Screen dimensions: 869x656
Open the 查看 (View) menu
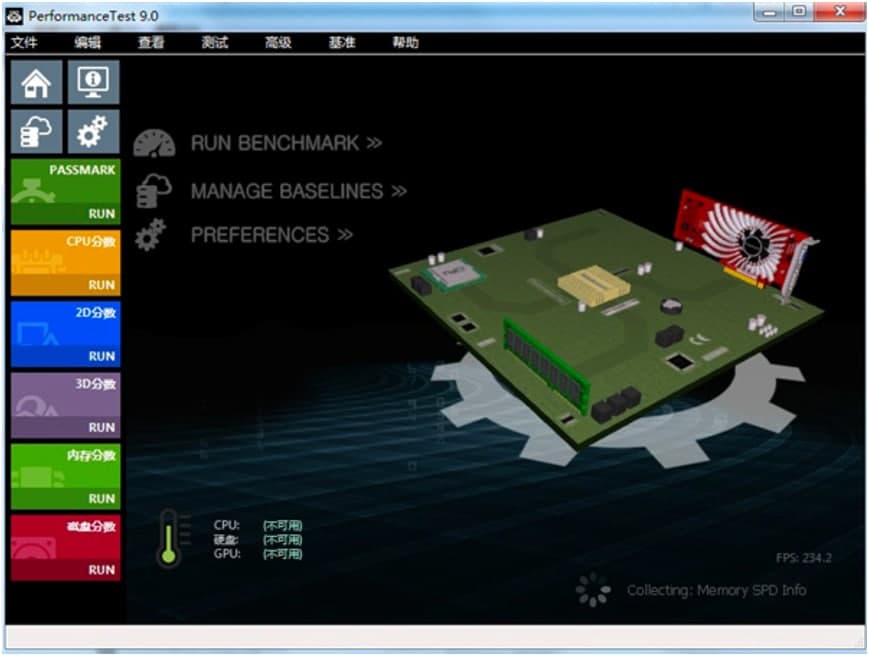click(x=151, y=43)
